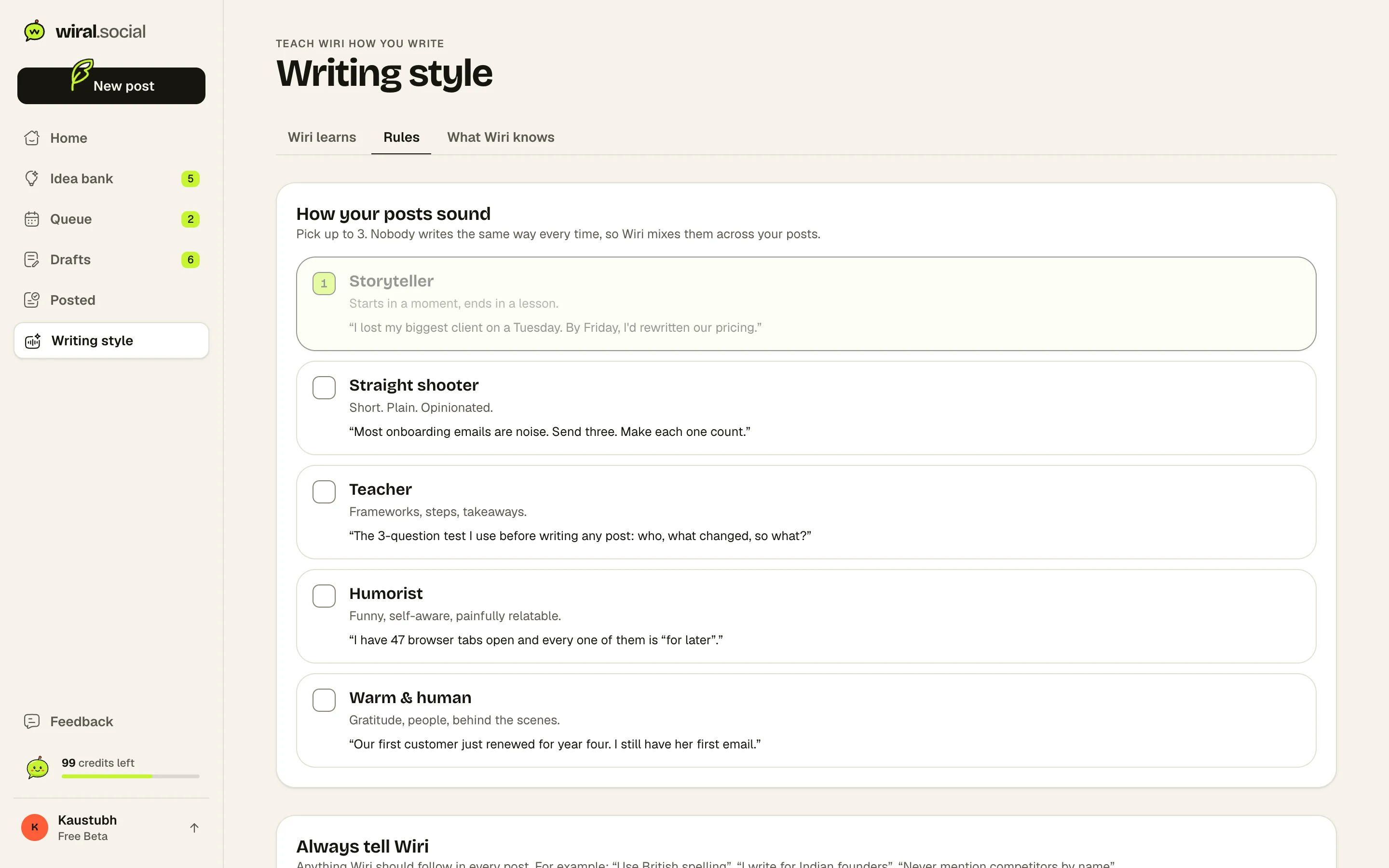Click the Writing style sparkle icon

33,340
